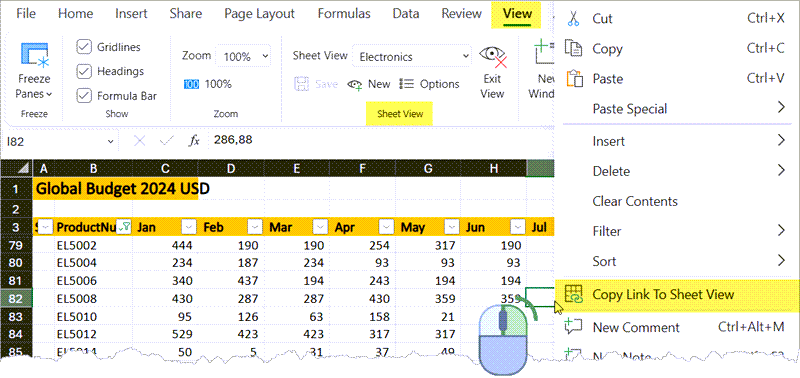
Task: Click the Paste clipboard icon
Action: (x=574, y=79)
